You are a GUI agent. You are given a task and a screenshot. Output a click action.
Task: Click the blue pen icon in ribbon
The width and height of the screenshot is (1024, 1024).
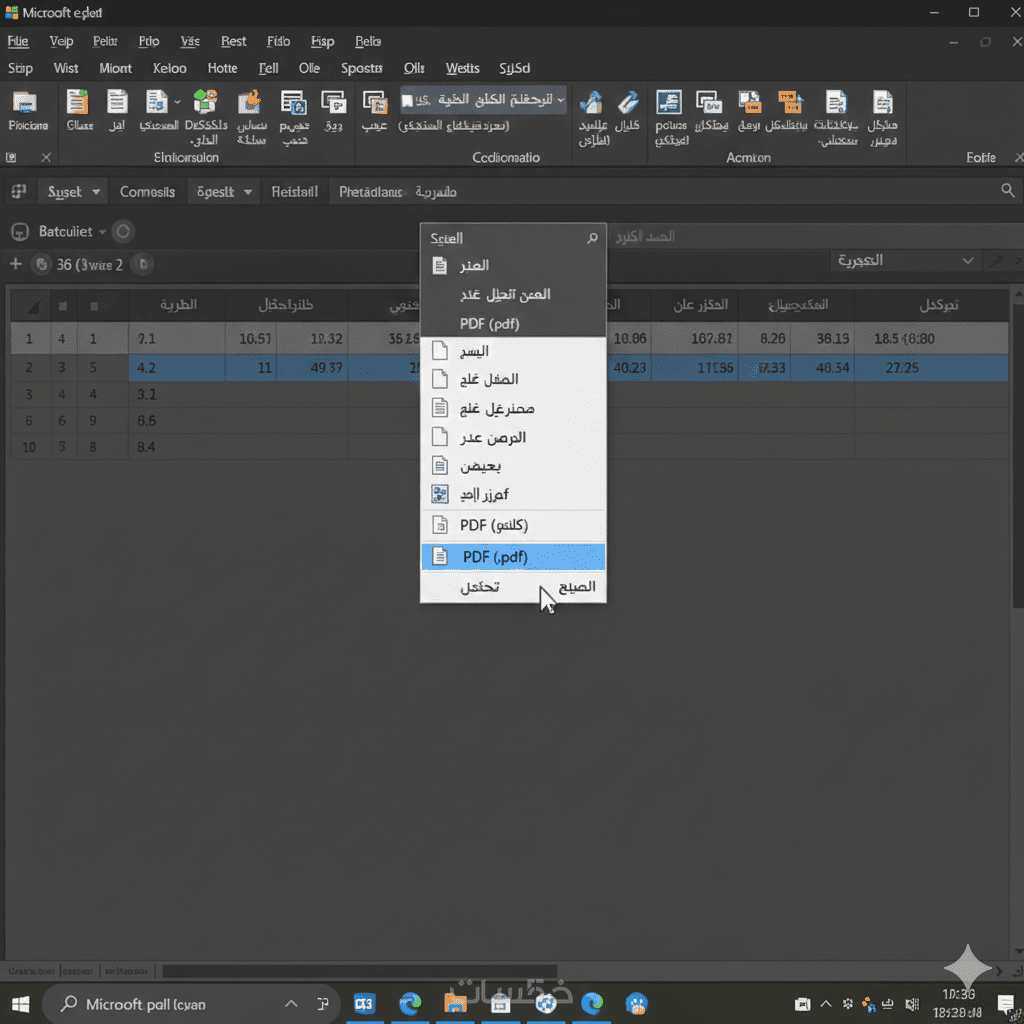pyautogui.click(x=592, y=102)
